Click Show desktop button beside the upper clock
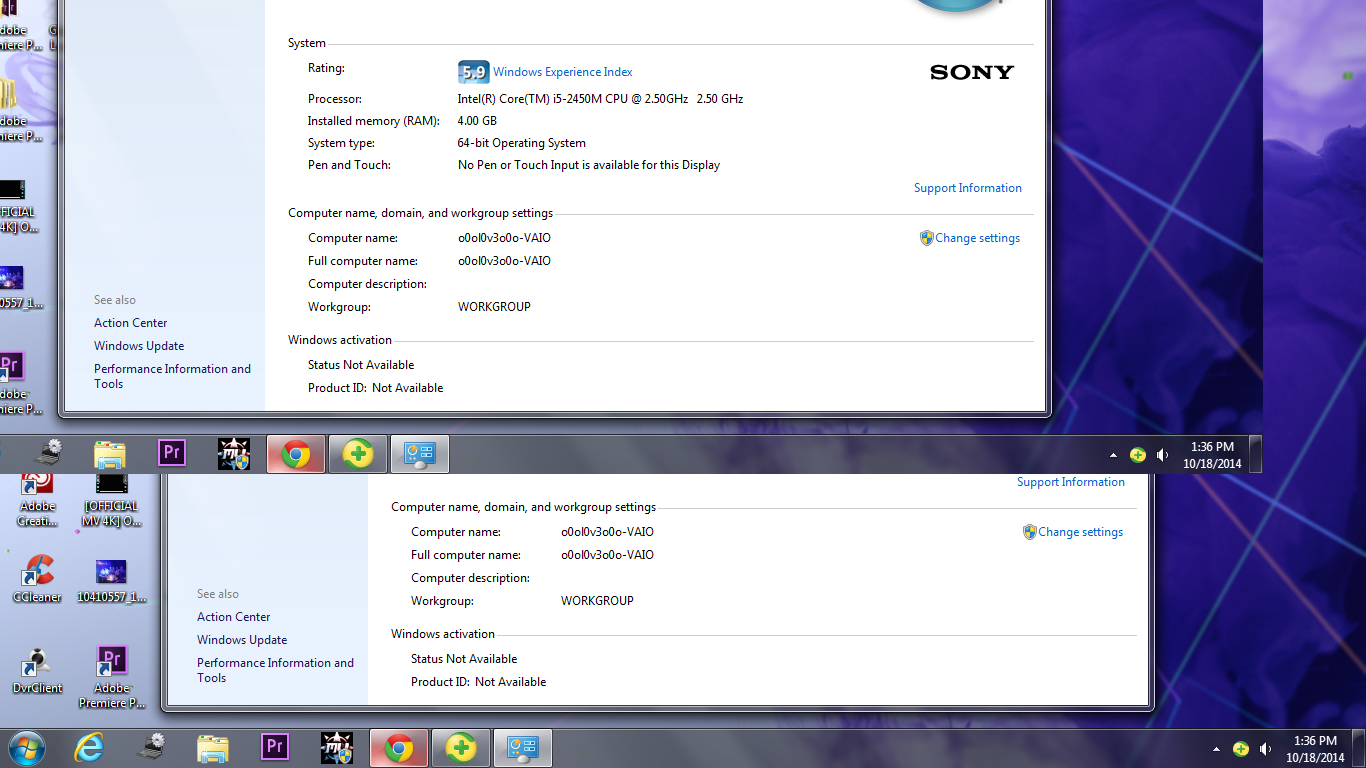The image size is (1366, 768). (x=1256, y=454)
